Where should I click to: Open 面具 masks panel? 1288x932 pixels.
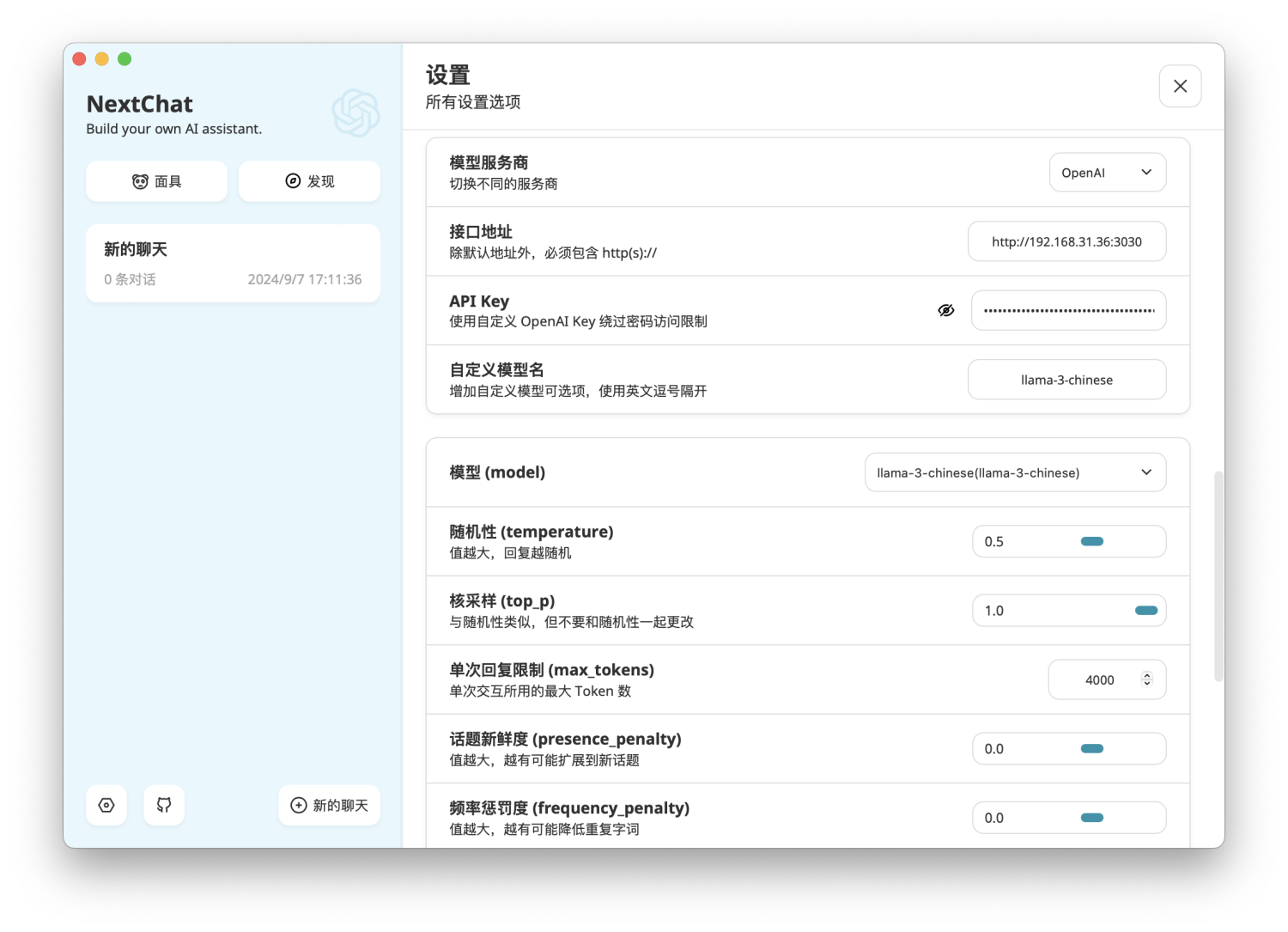pos(156,181)
